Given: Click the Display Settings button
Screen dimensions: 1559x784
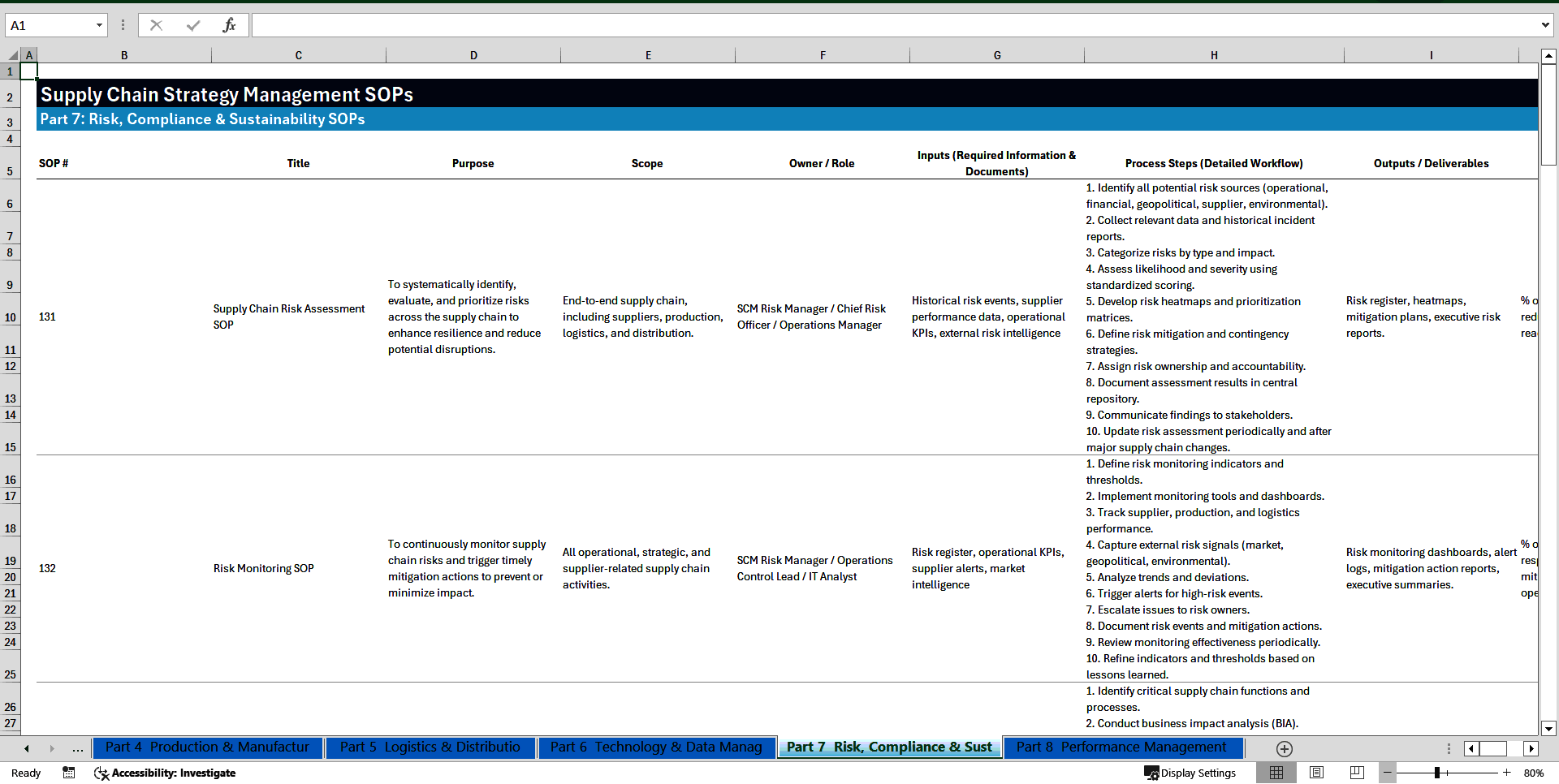Looking at the screenshot, I should 1190,773.
